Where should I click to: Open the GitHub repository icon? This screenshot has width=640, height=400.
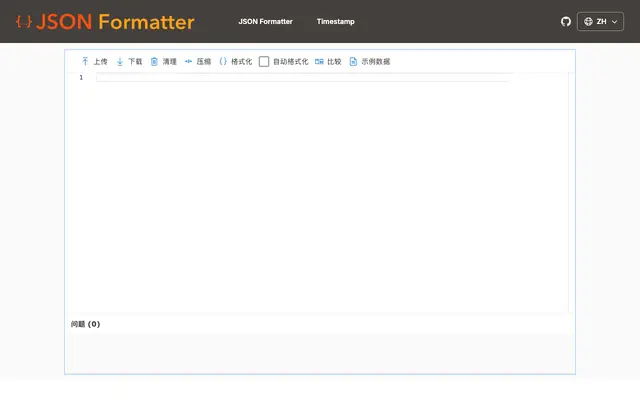pos(566,22)
